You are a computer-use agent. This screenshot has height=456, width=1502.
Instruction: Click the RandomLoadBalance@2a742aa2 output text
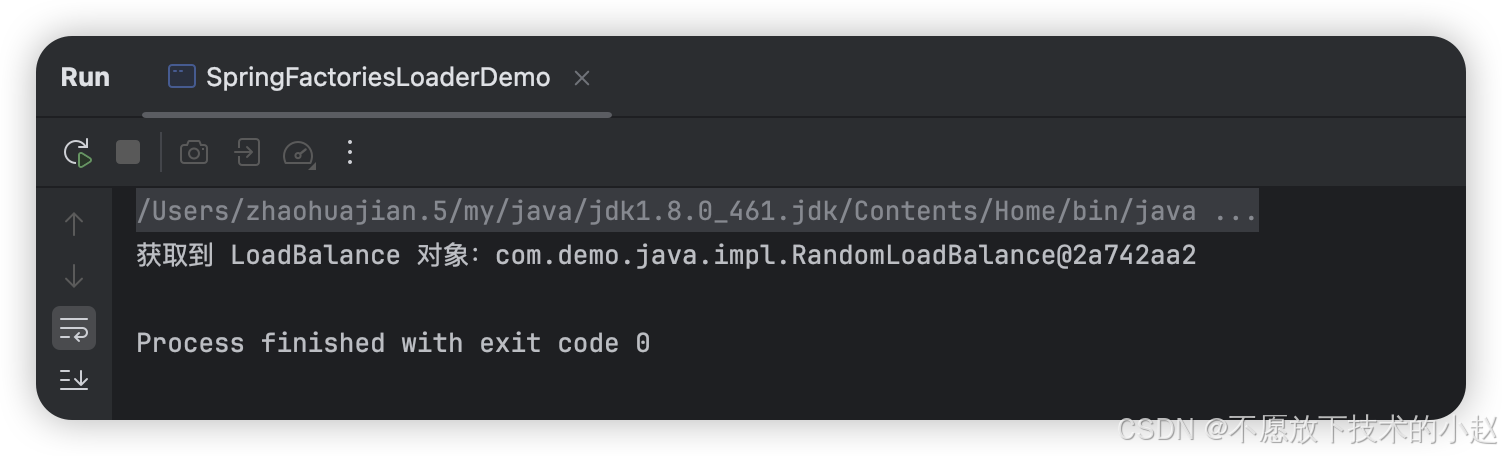point(993,255)
